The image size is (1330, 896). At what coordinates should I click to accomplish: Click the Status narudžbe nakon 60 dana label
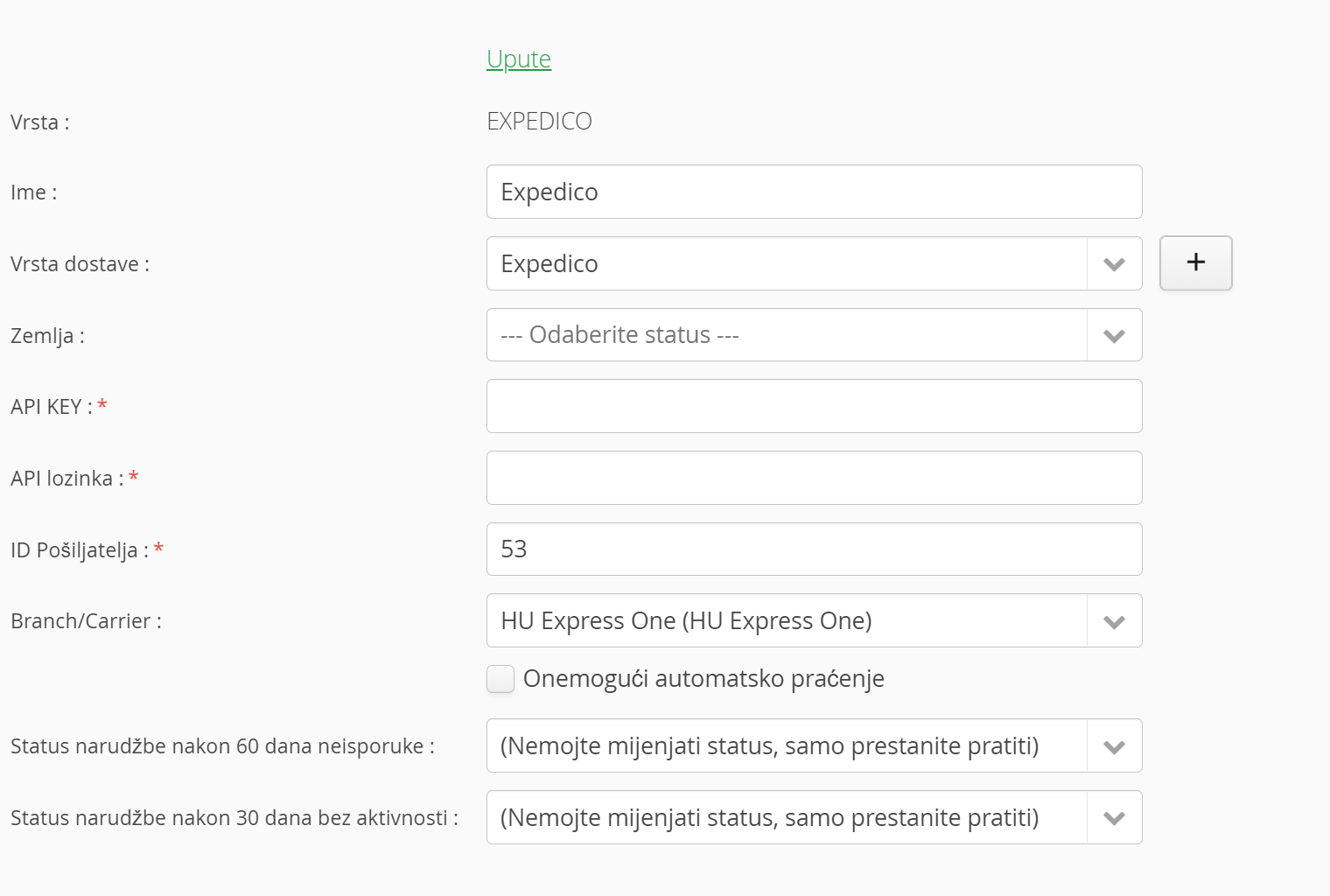pyautogui.click(x=222, y=746)
